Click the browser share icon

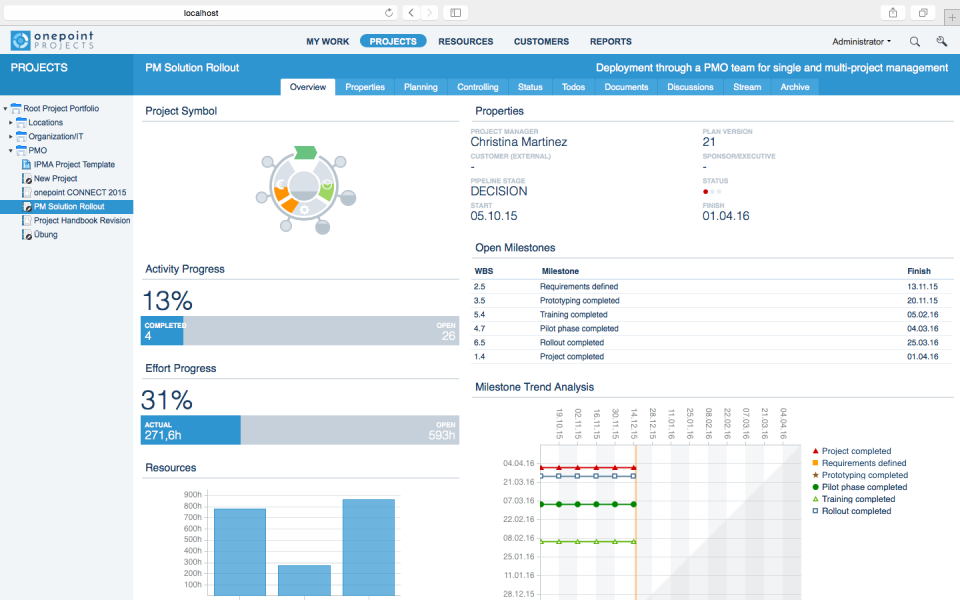pyautogui.click(x=893, y=12)
